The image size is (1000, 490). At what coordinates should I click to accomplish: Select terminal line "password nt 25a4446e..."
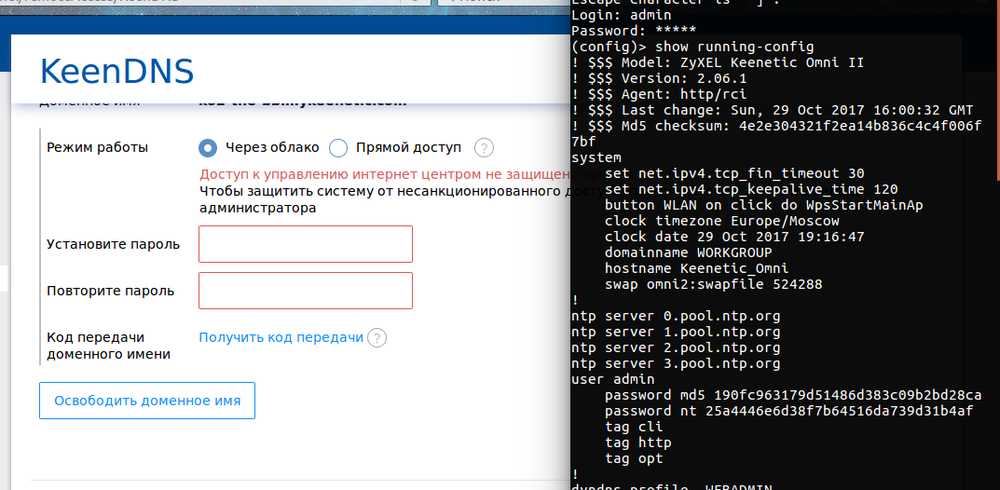789,412
